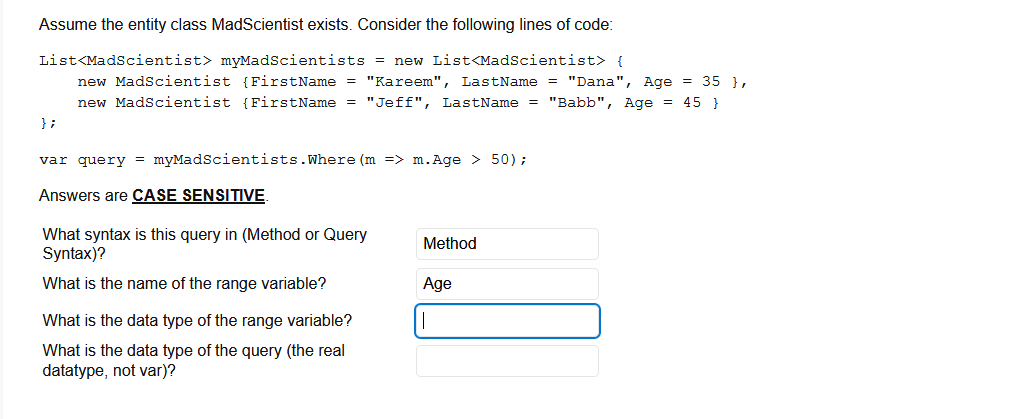Click the answer field containing "Age"
Image resolution: width=1020 pixels, height=419 pixels.
507,284
